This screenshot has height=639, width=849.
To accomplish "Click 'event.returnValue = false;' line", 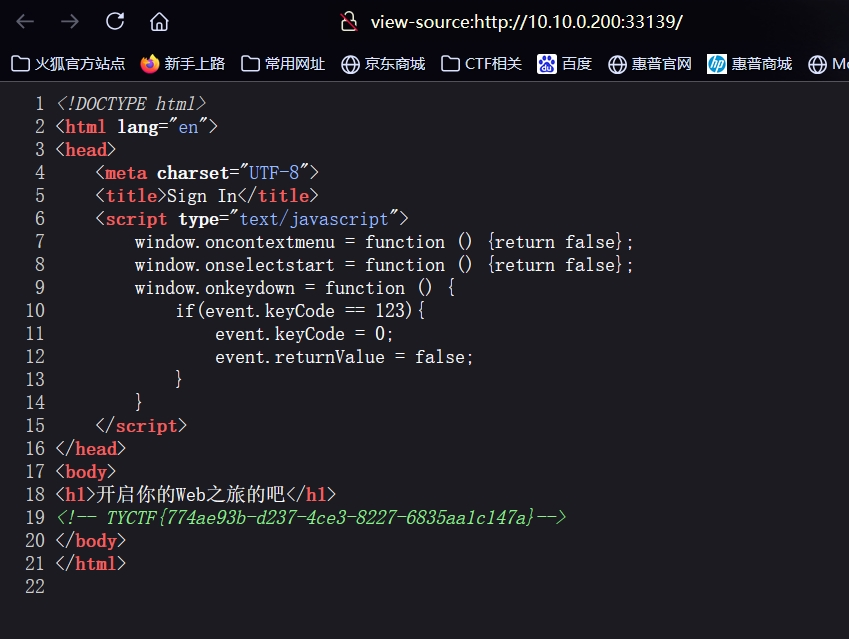I will (x=344, y=357).
